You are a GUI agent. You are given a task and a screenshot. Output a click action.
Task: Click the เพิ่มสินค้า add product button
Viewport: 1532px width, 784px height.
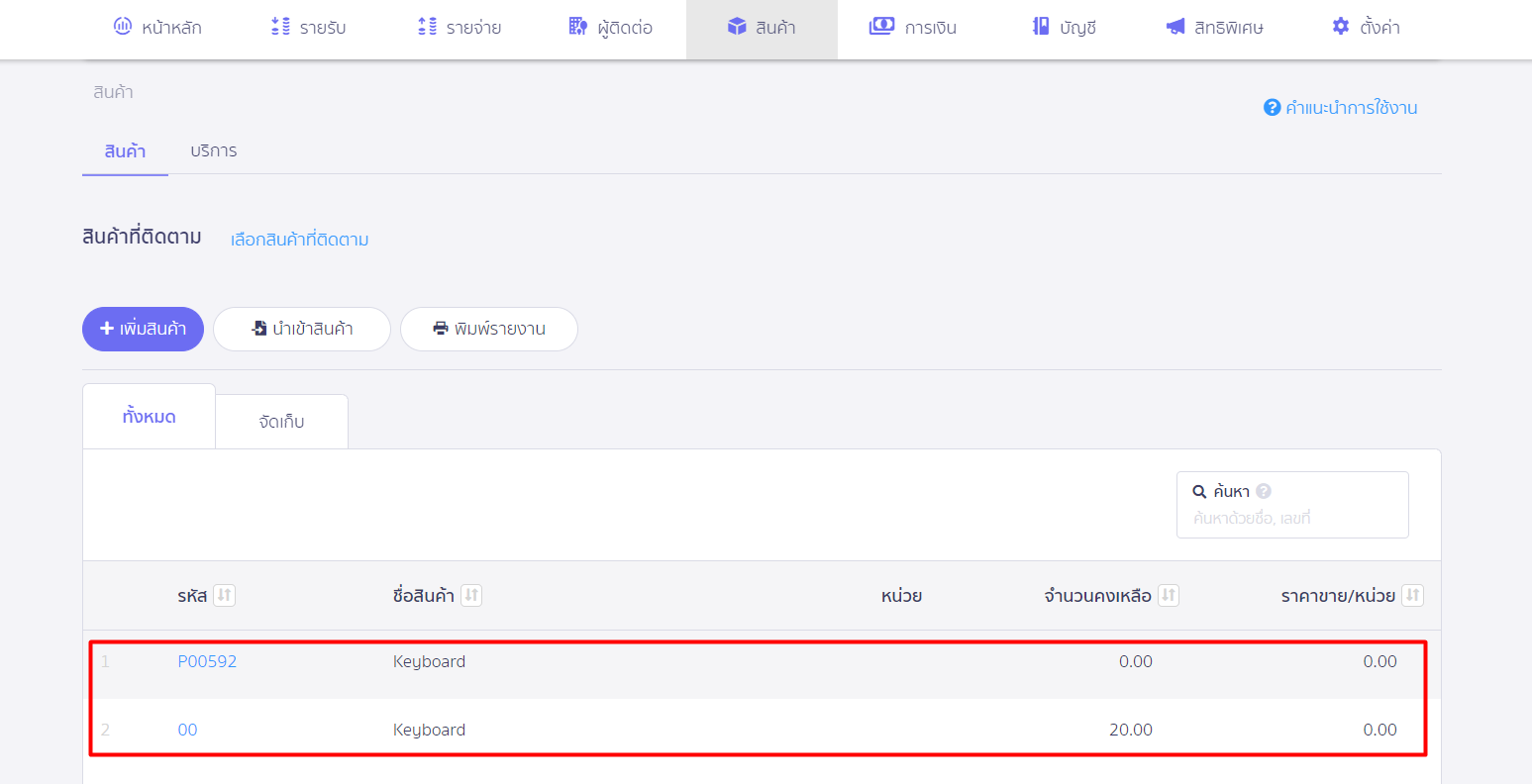pos(143,329)
